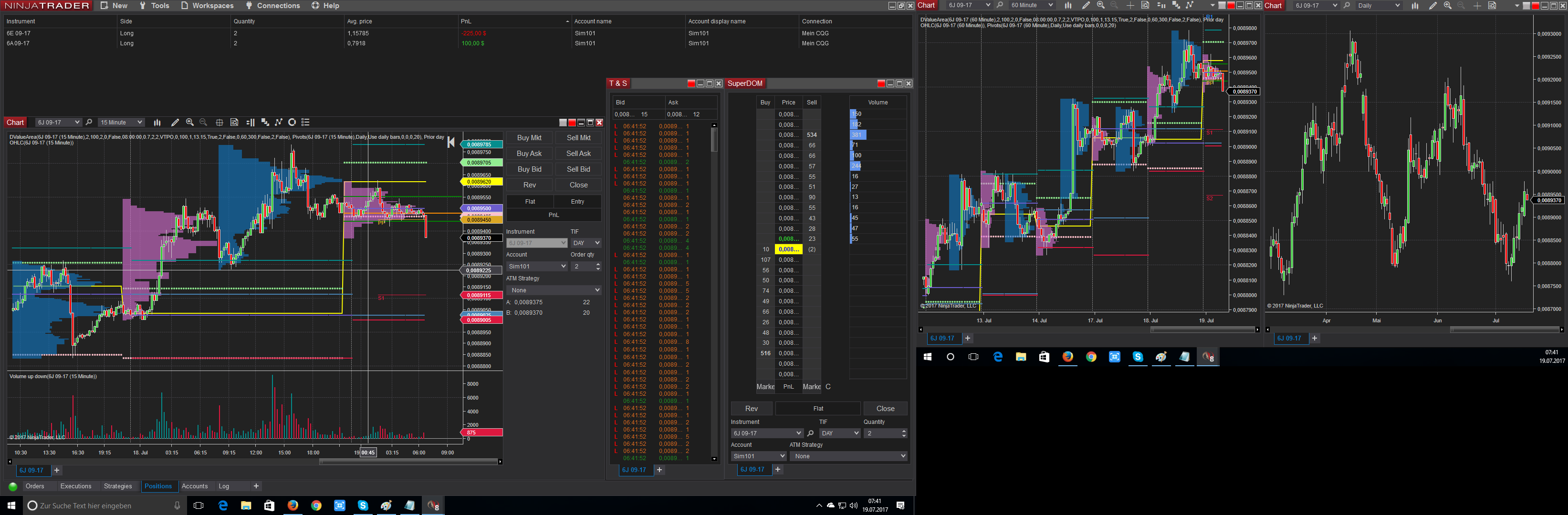
Task: Open the Tools menu
Action: coord(154,5)
